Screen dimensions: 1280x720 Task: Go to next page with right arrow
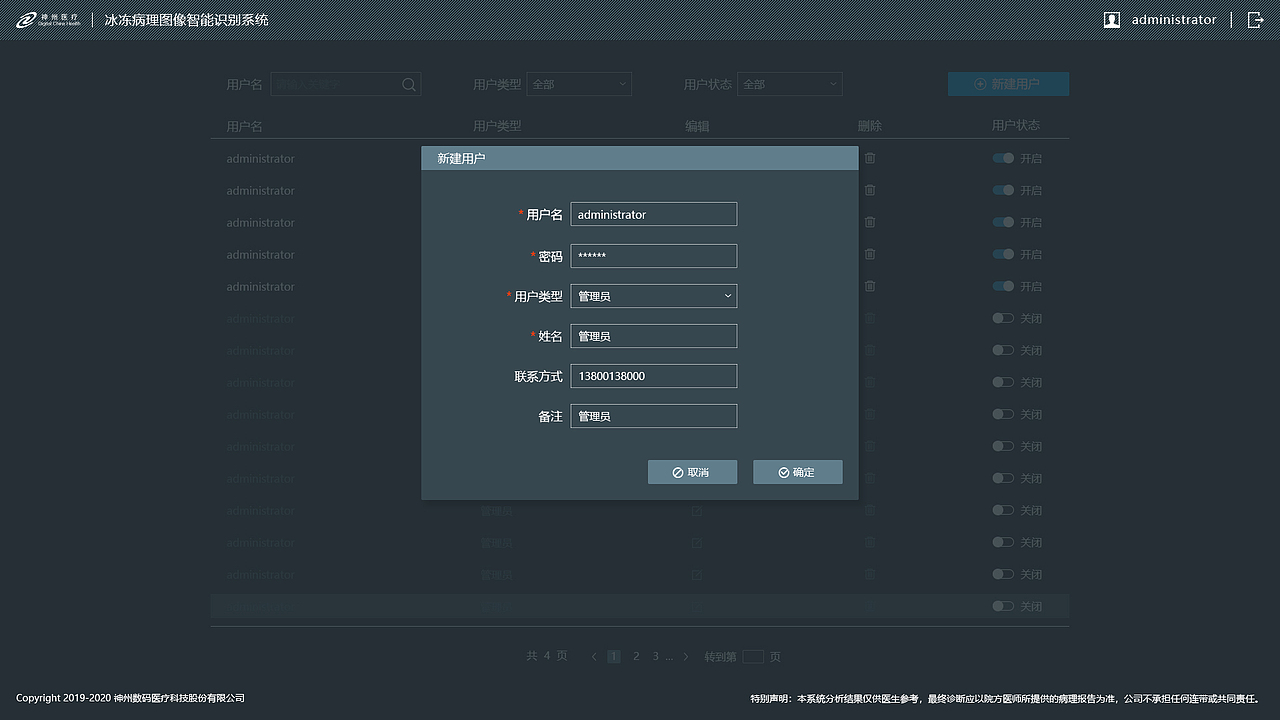[x=686, y=657]
